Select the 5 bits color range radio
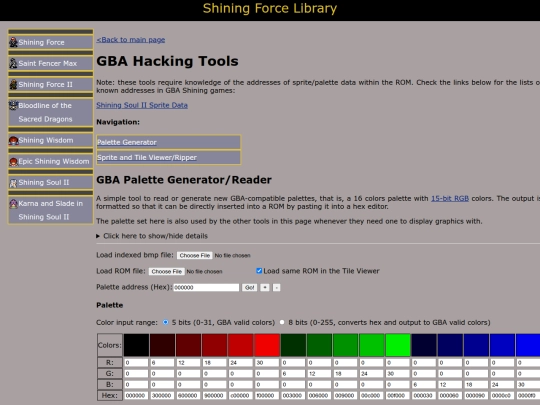This screenshot has height=405, width=540. pos(166,322)
